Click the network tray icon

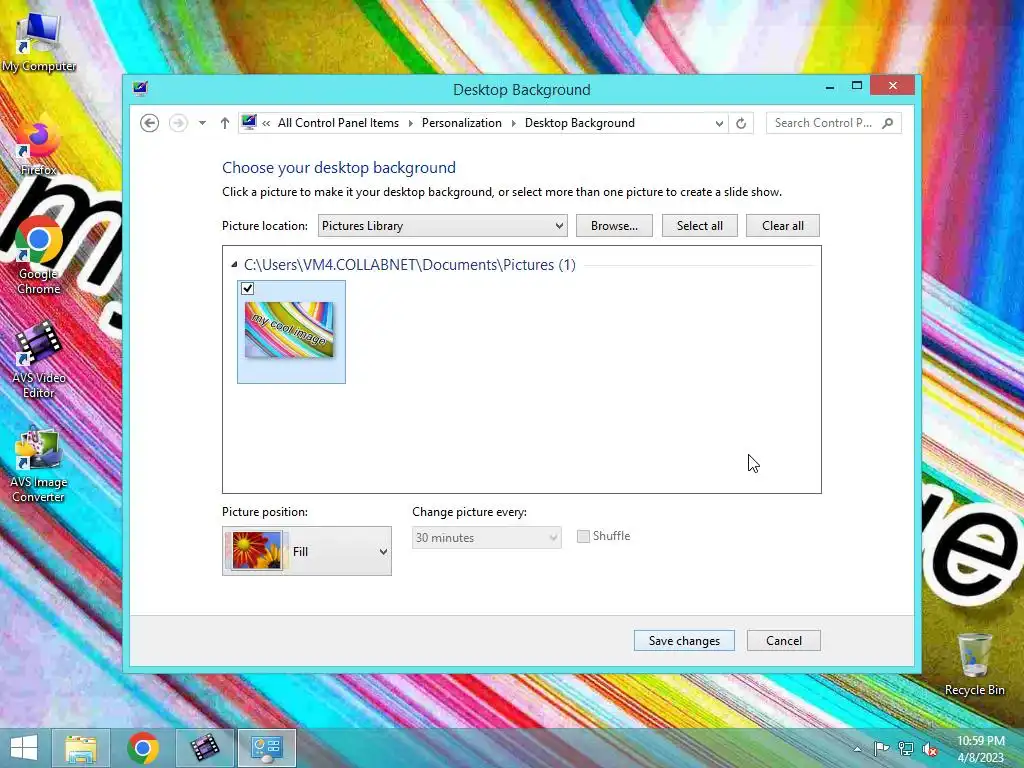(906, 749)
